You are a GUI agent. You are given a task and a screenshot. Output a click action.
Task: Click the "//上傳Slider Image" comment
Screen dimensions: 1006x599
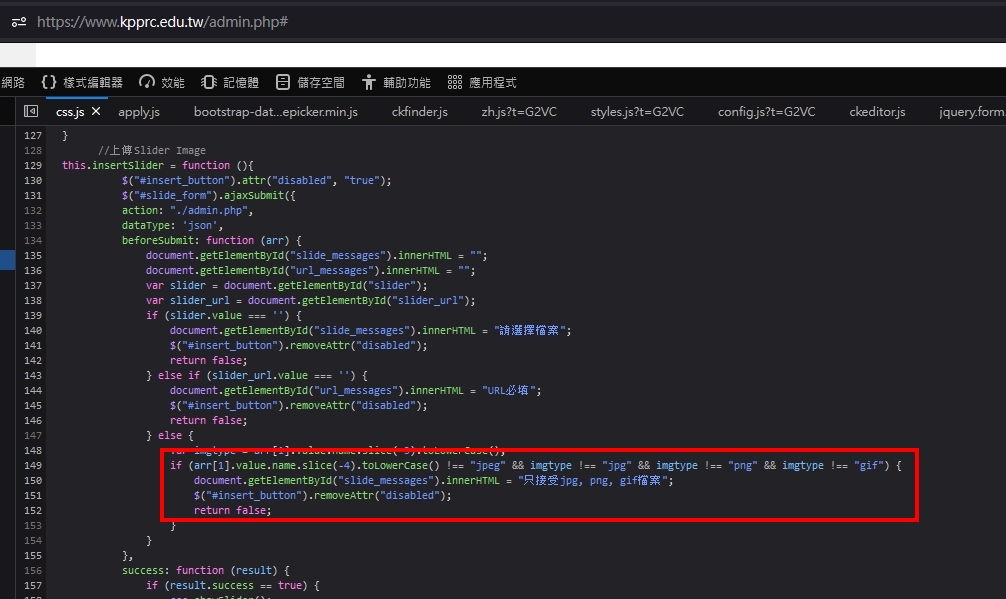(x=152, y=150)
